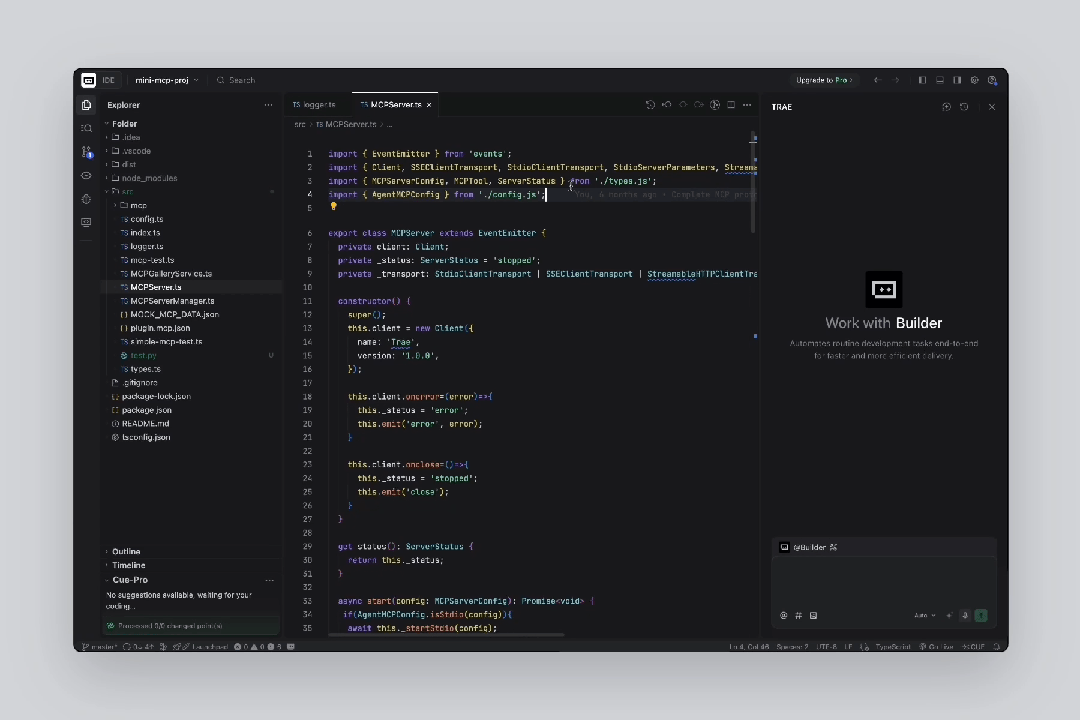Open package.json in the Explorer
Screen dimensions: 1080x720
(x=191, y=410)
